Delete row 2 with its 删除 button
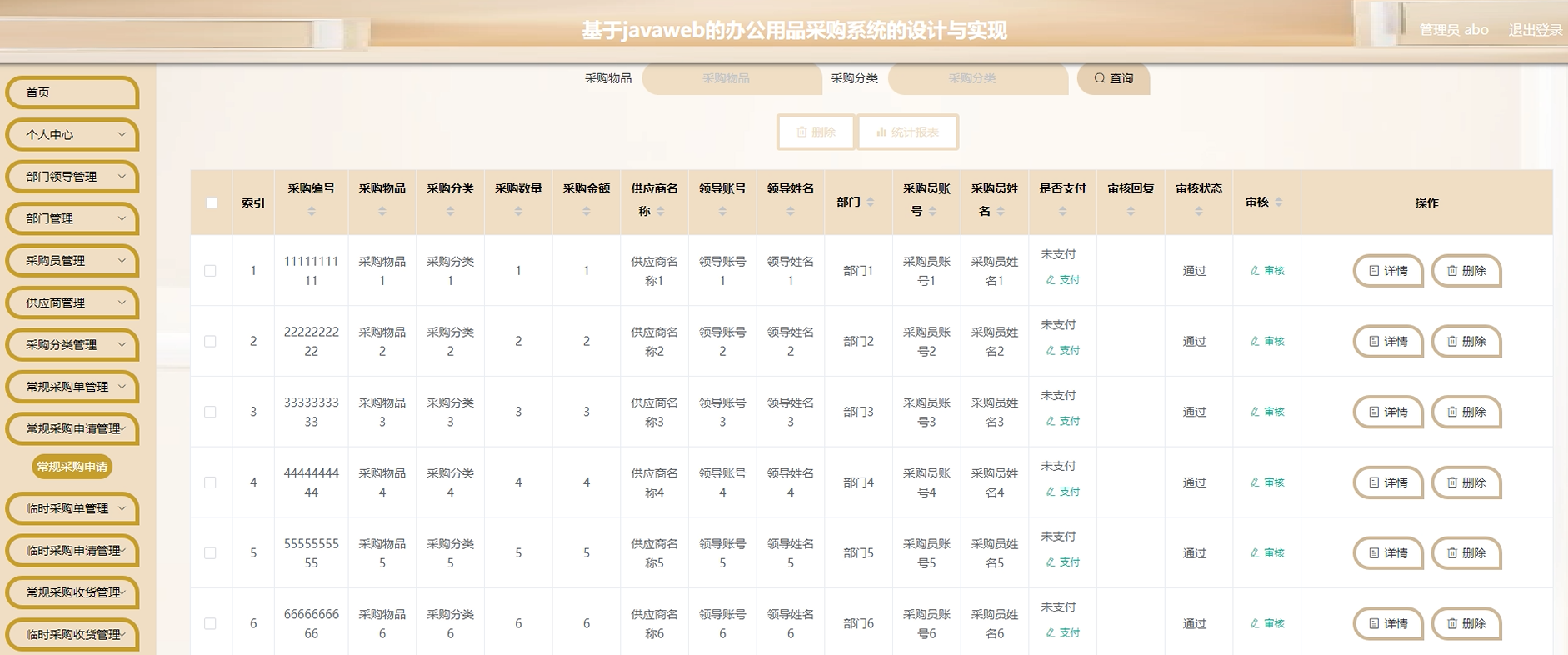The image size is (1568, 655). (x=1466, y=342)
